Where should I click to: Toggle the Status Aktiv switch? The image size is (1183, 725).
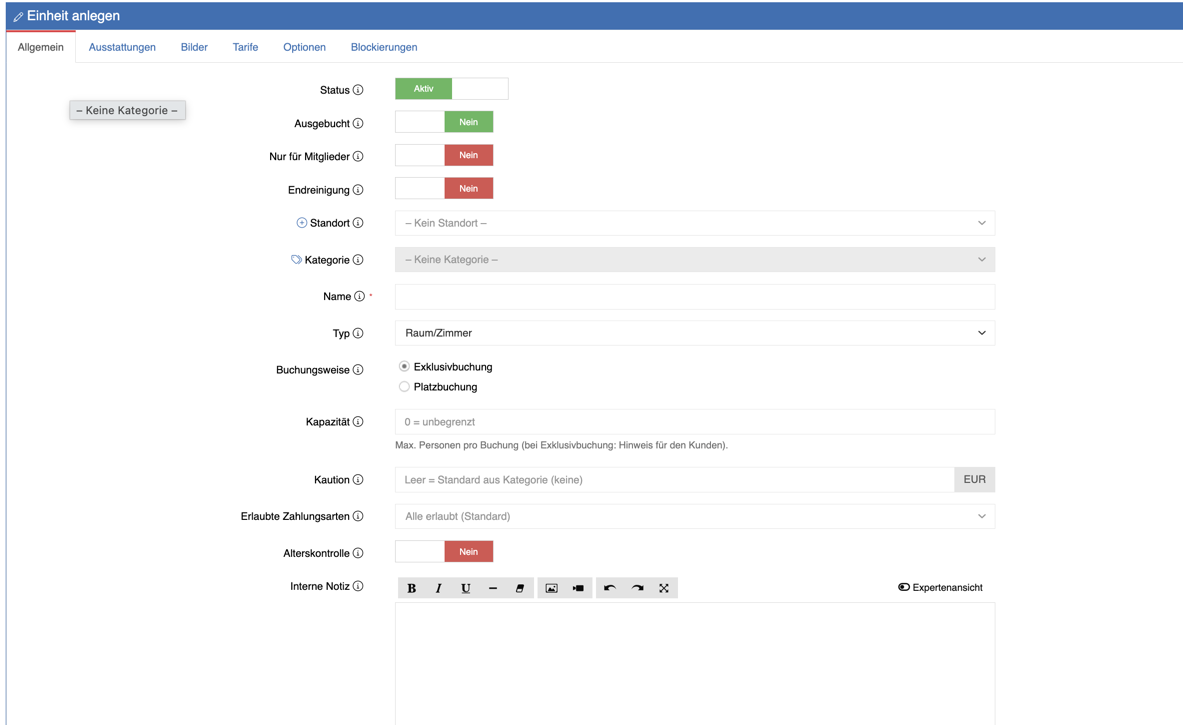[451, 89]
